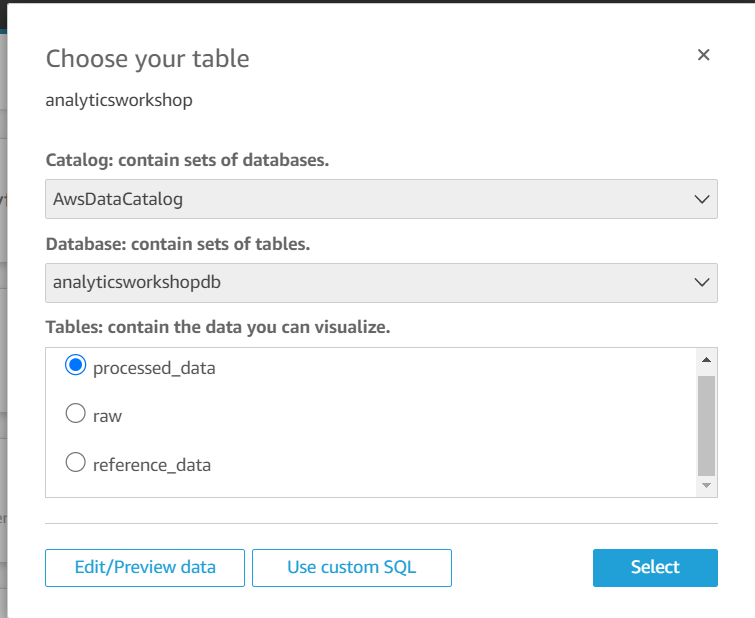Select the processed_data radio button
Viewport: 755px width, 618px height.
[75, 367]
